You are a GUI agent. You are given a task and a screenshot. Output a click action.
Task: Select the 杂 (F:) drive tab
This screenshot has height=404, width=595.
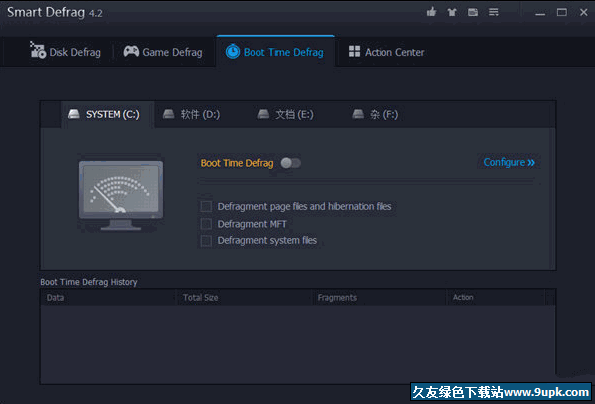(x=375, y=114)
